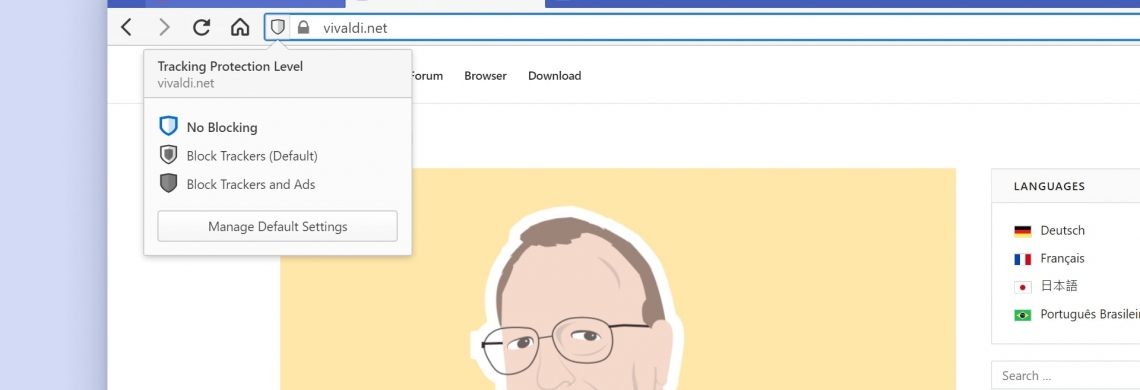
Task: Switch language to 日本語
Action: click(x=1059, y=286)
